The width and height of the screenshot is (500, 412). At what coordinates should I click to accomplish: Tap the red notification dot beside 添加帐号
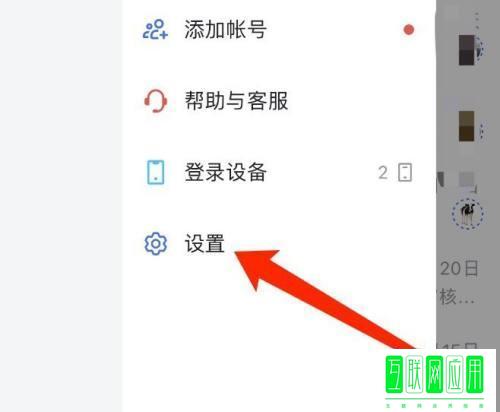click(409, 30)
